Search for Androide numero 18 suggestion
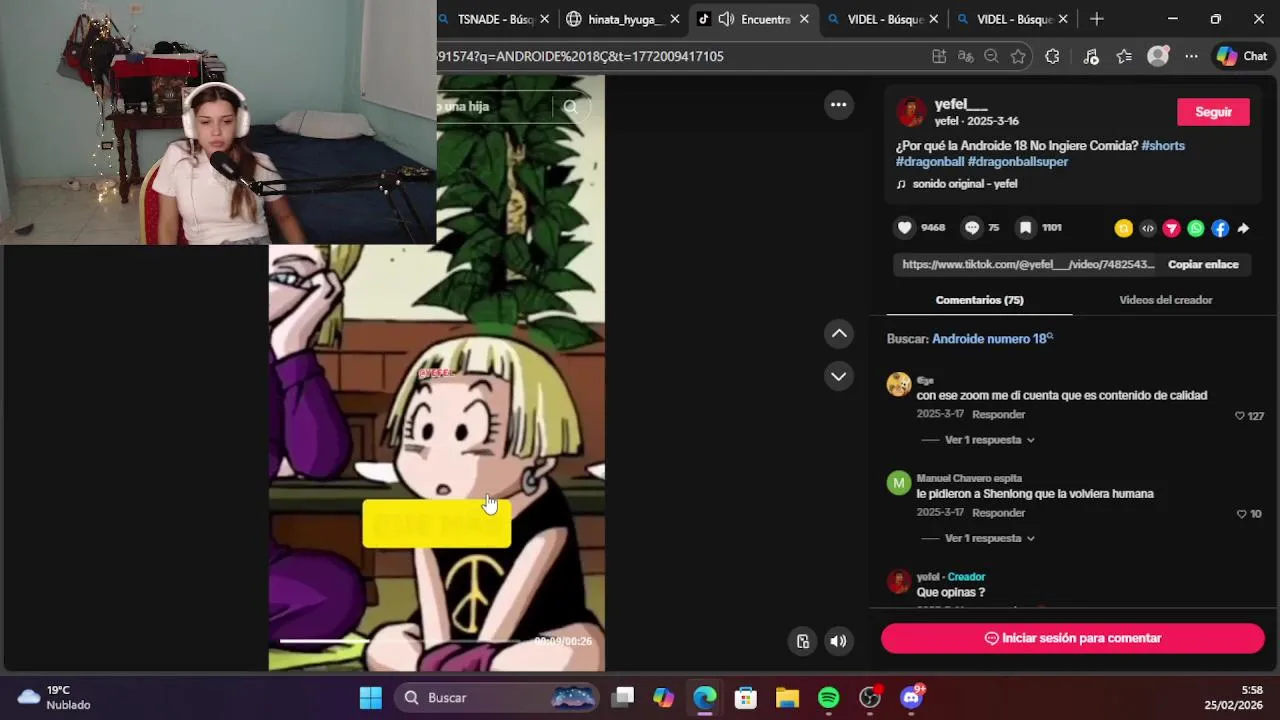 tap(992, 339)
